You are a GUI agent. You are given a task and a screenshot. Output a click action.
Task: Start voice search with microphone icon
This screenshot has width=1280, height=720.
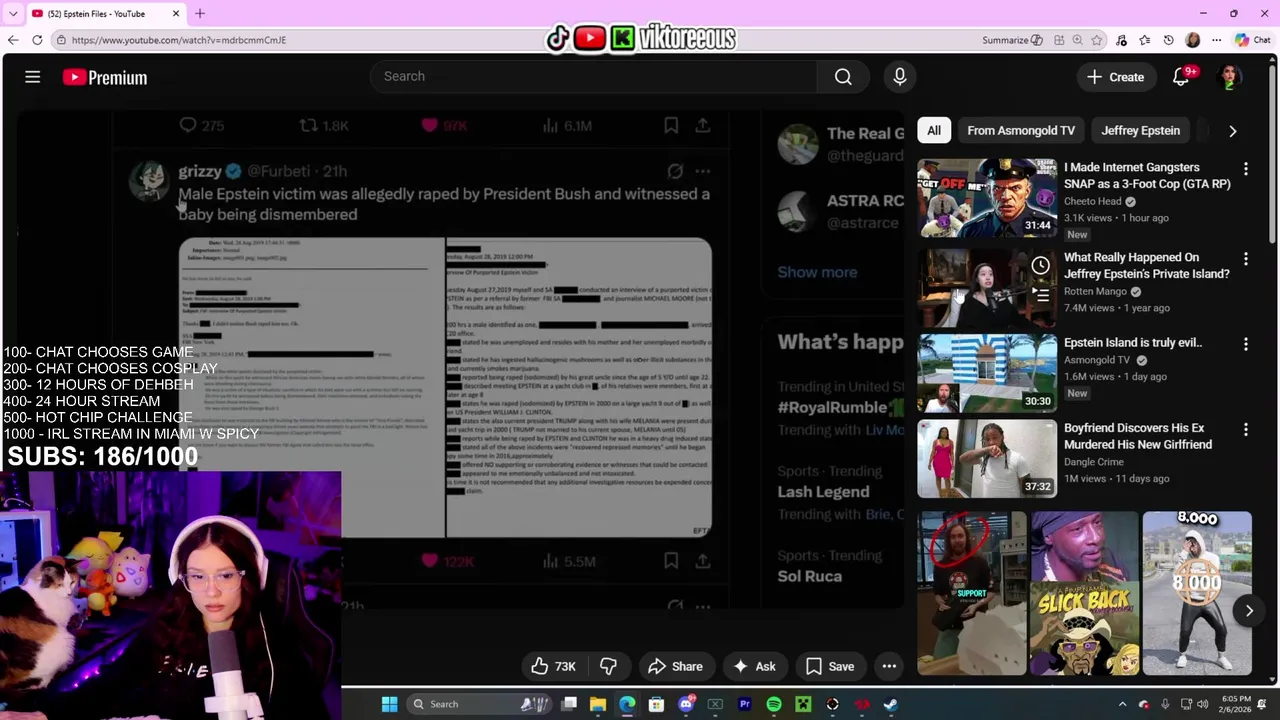click(x=899, y=76)
